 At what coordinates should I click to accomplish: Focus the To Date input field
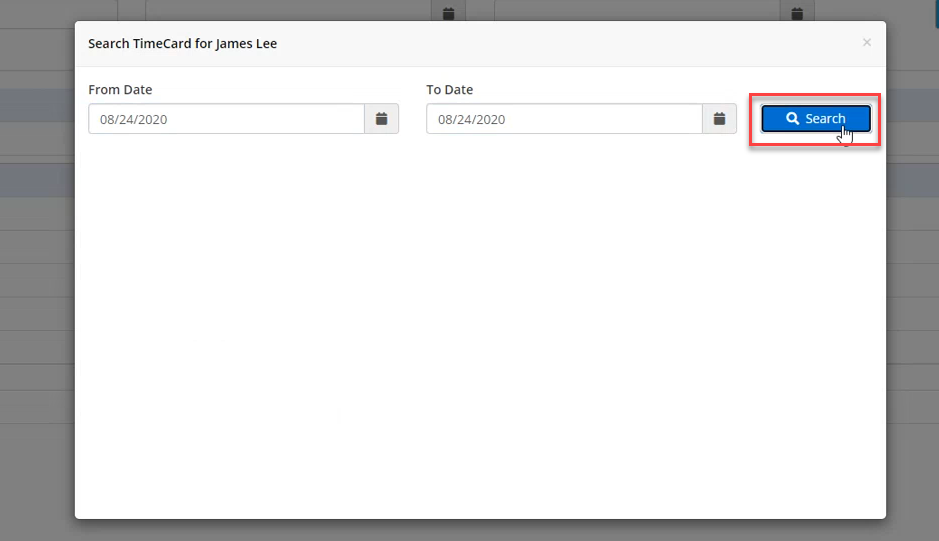coord(564,119)
